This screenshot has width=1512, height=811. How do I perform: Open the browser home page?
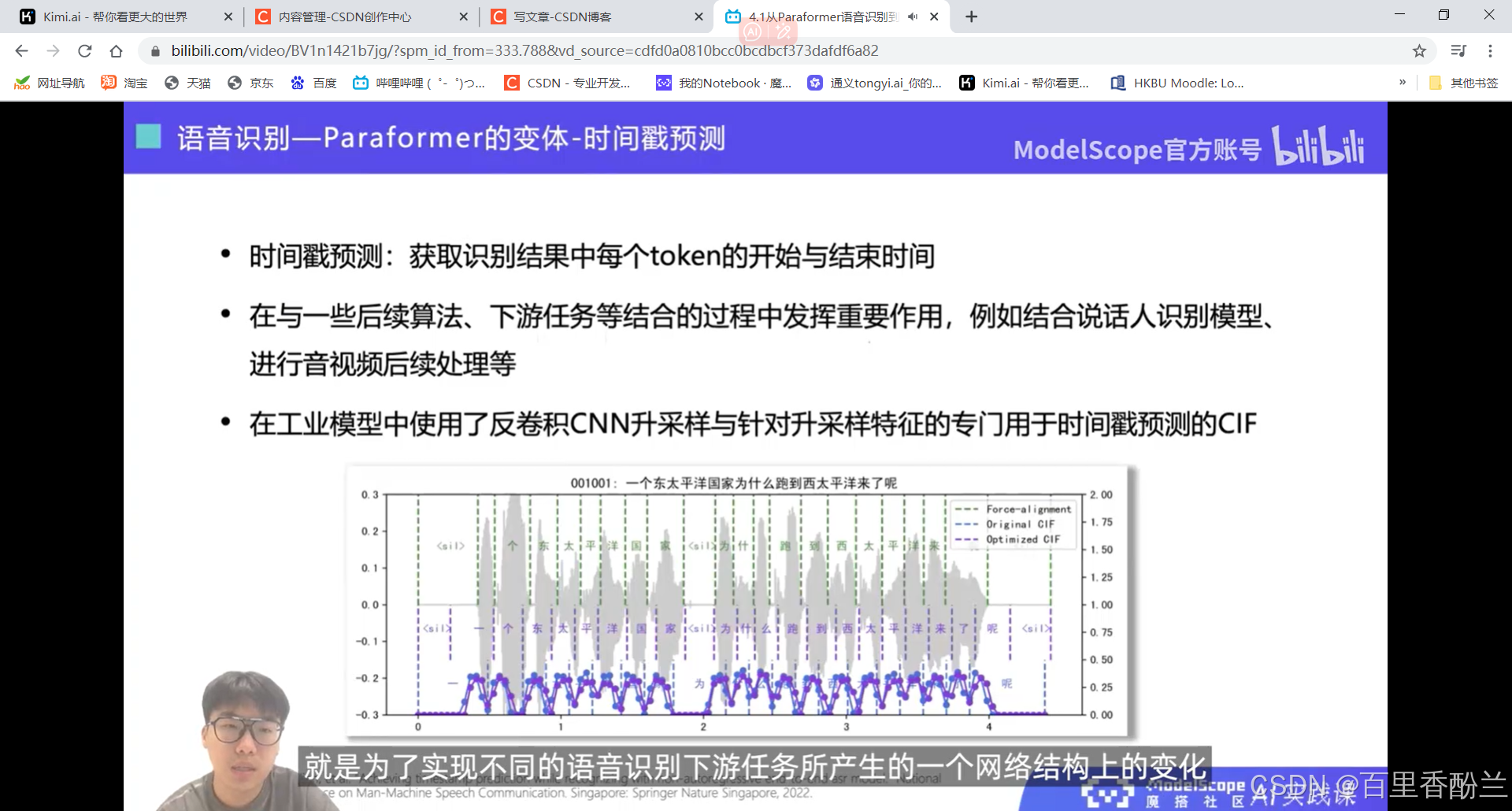[116, 51]
